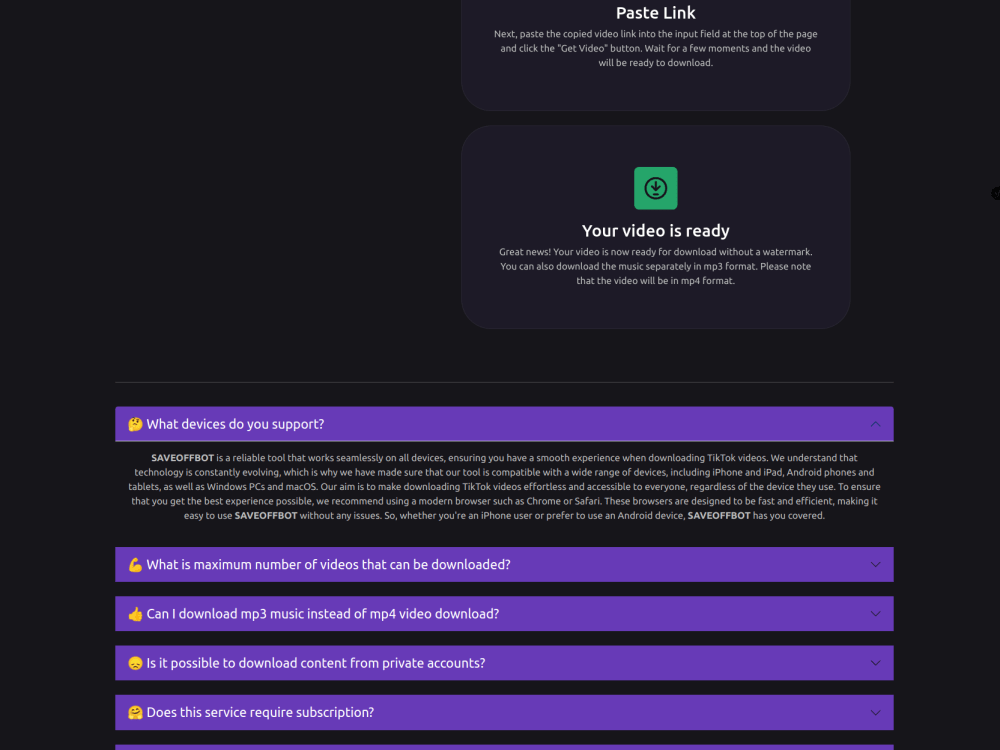Collapse the devices FAQ using its upward chevron
Viewport: 1000px width, 750px height.
[878, 423]
